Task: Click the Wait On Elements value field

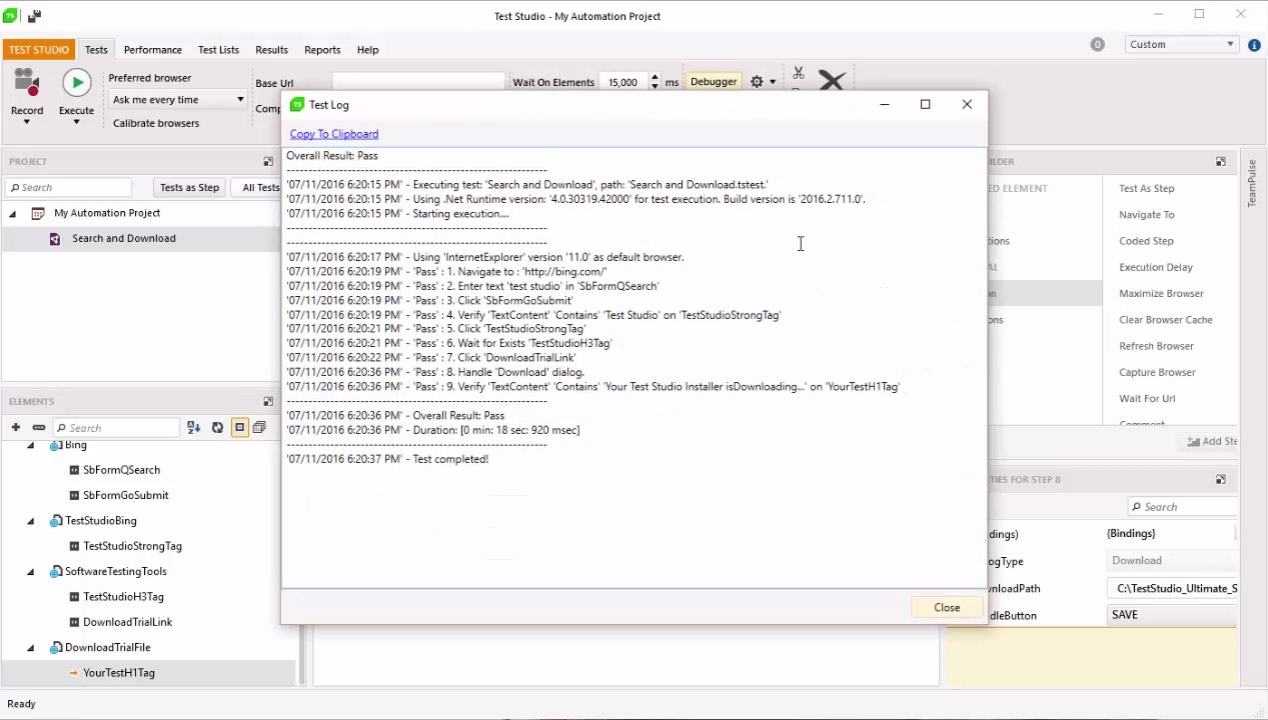Action: 623,82
